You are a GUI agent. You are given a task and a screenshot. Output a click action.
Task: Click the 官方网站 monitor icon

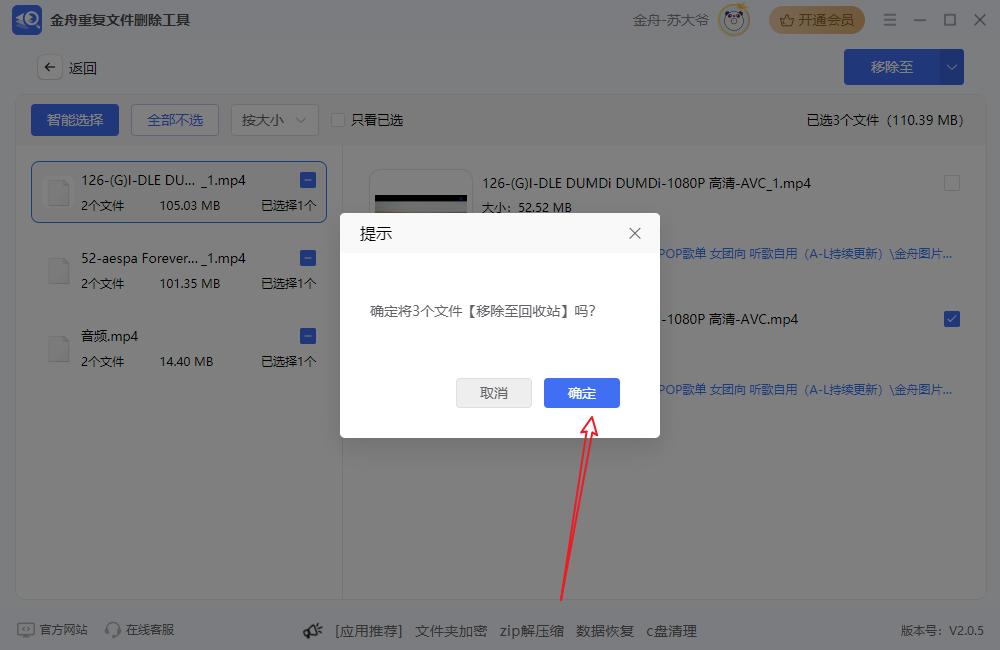(26, 630)
